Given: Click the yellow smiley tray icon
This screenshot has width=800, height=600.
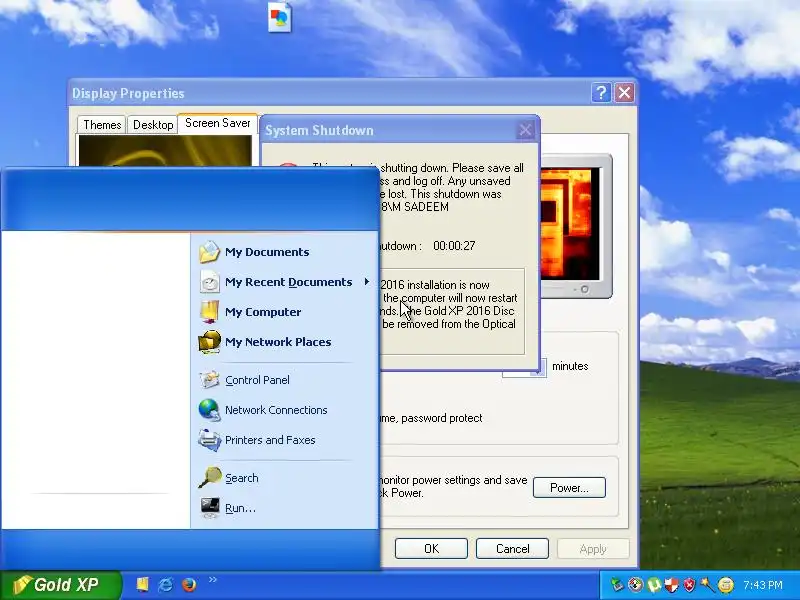Looking at the screenshot, I should pyautogui.click(x=726, y=585).
